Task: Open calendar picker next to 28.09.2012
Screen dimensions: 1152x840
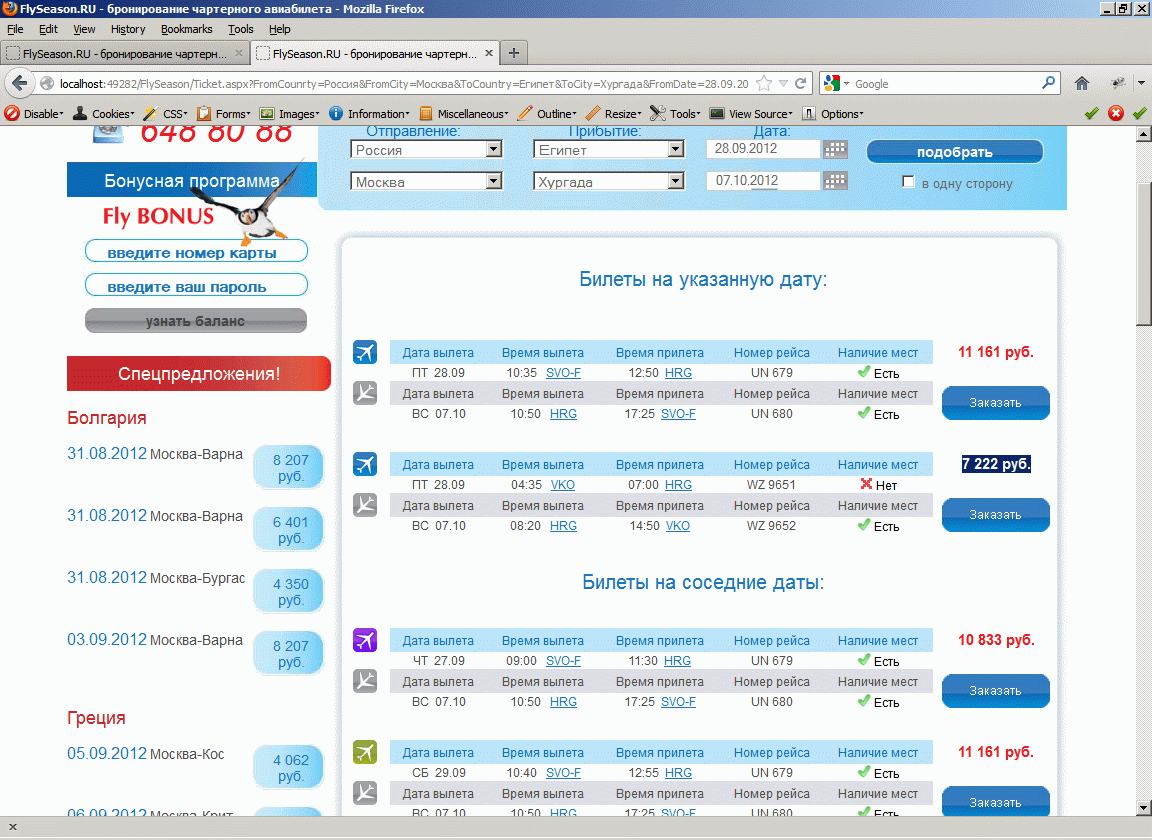Action: (835, 149)
